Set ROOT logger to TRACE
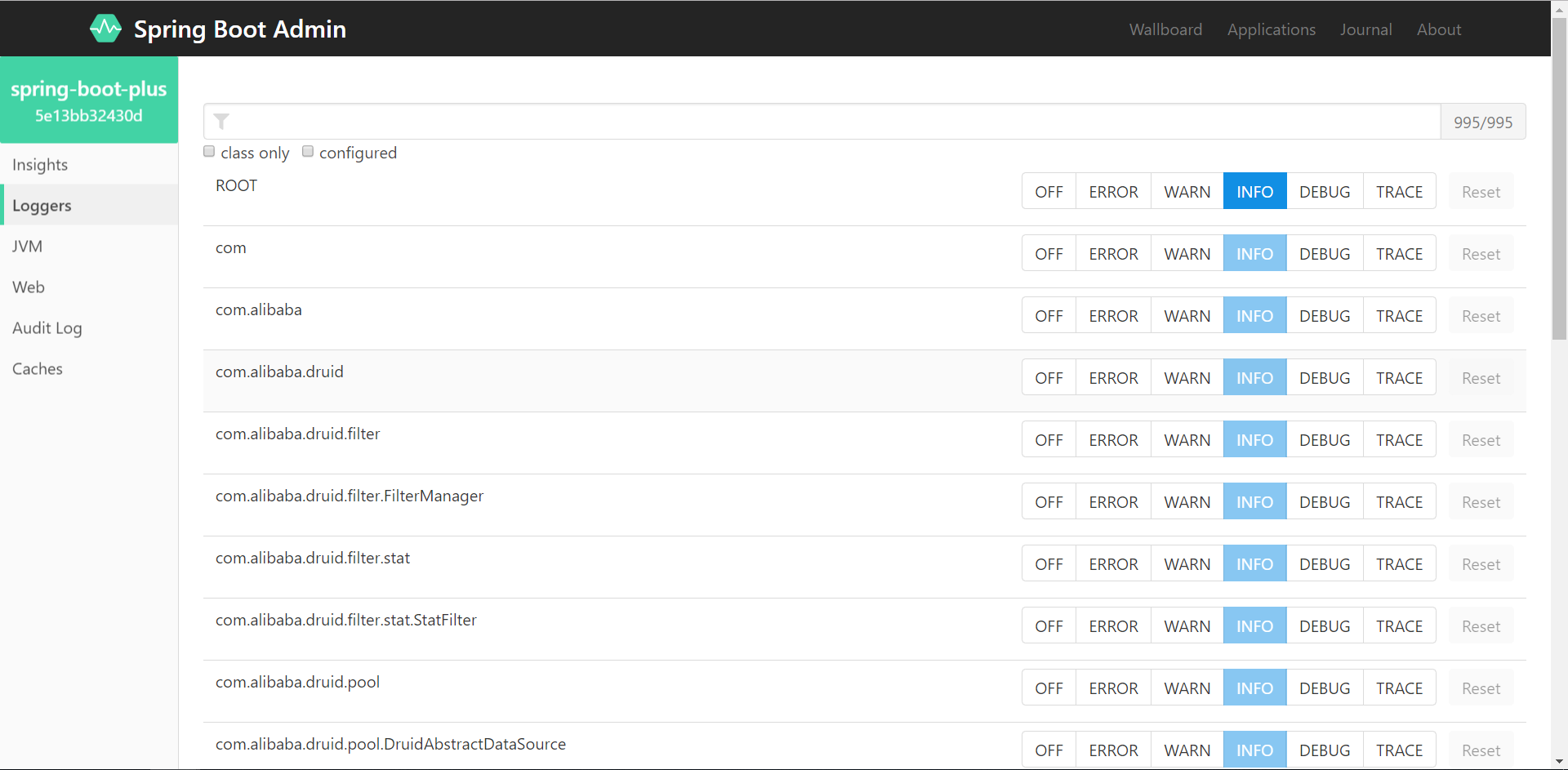Image resolution: width=1568 pixels, height=770 pixels. click(x=1399, y=192)
